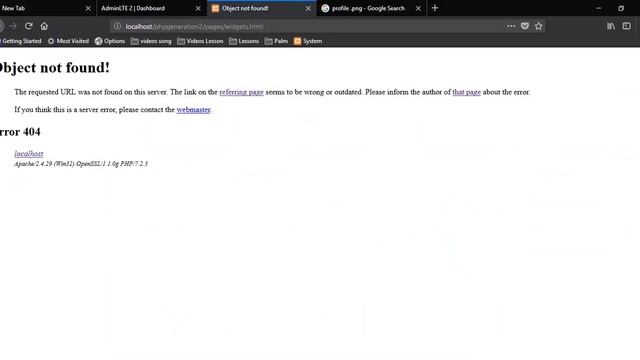Save page to Pocket icon
Viewport: 640px width, 360px height.
[x=525, y=26]
